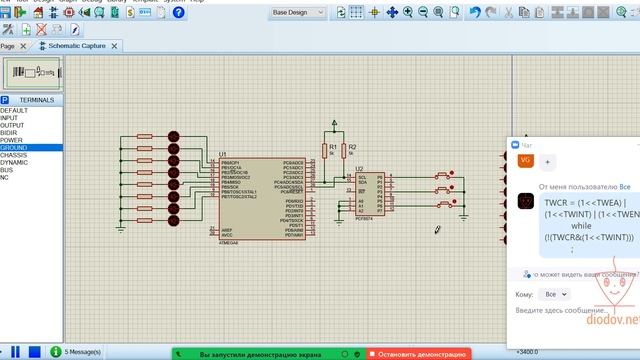Click the overview thumbnail preview

click(32, 73)
